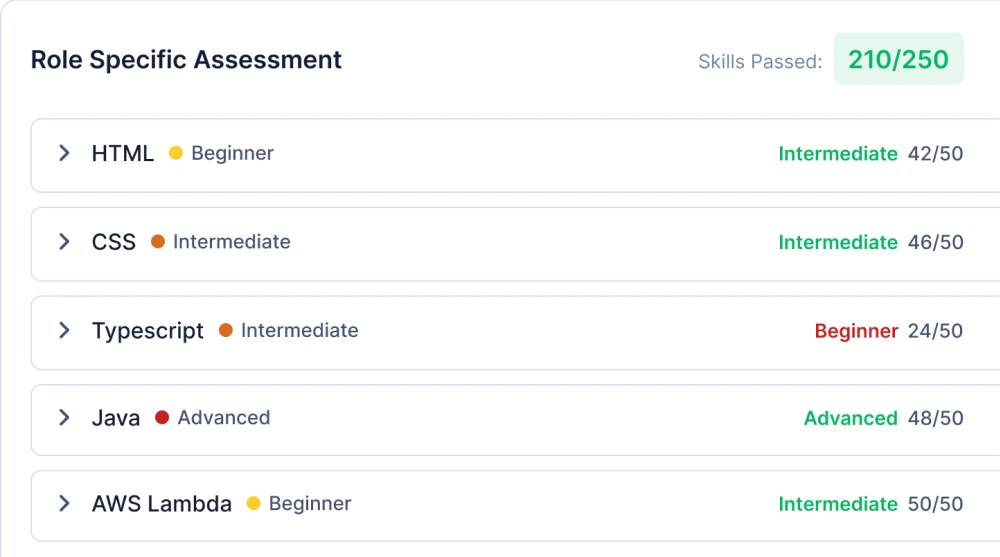
Task: Expand the Java skill row chevron
Action: [x=64, y=418]
